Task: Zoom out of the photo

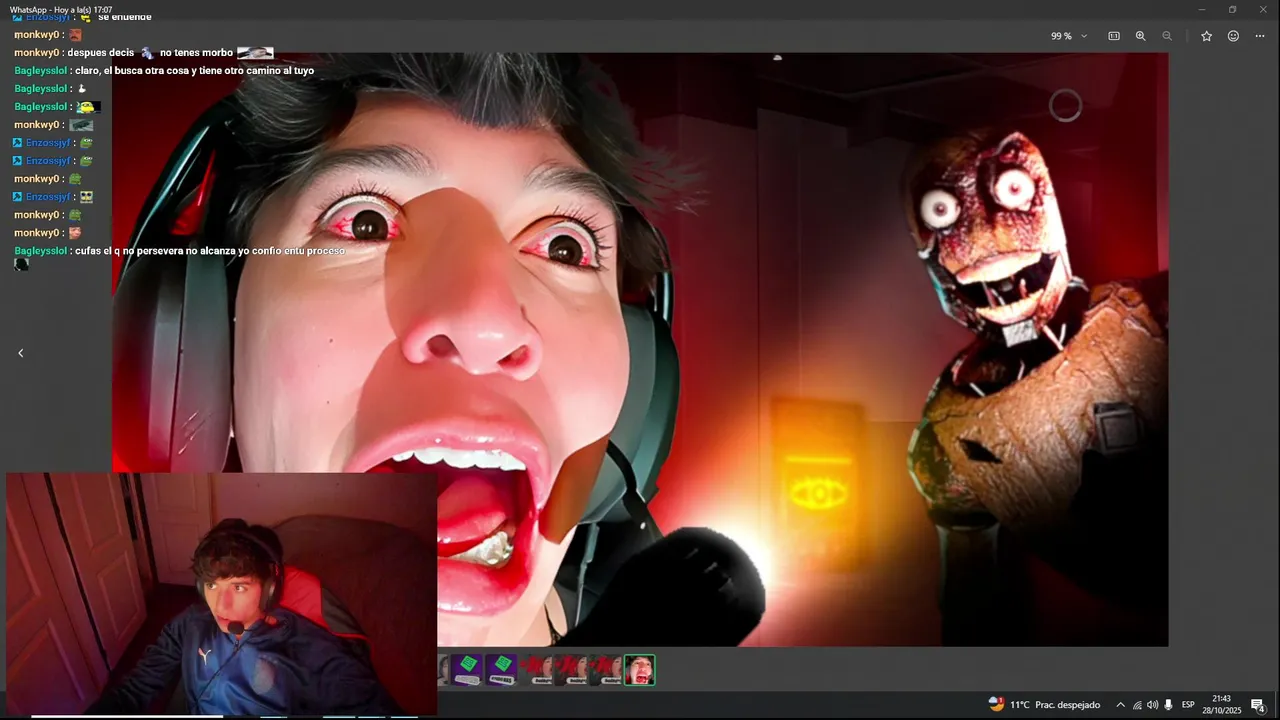Action: pos(1167,36)
